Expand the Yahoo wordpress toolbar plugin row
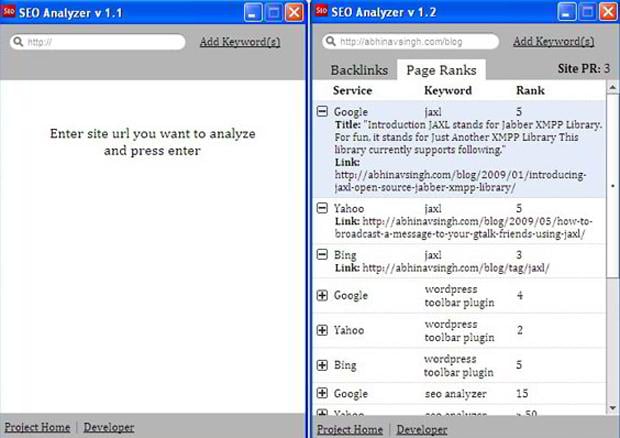Screen dimensions: 620x438 pyautogui.click(x=322, y=330)
